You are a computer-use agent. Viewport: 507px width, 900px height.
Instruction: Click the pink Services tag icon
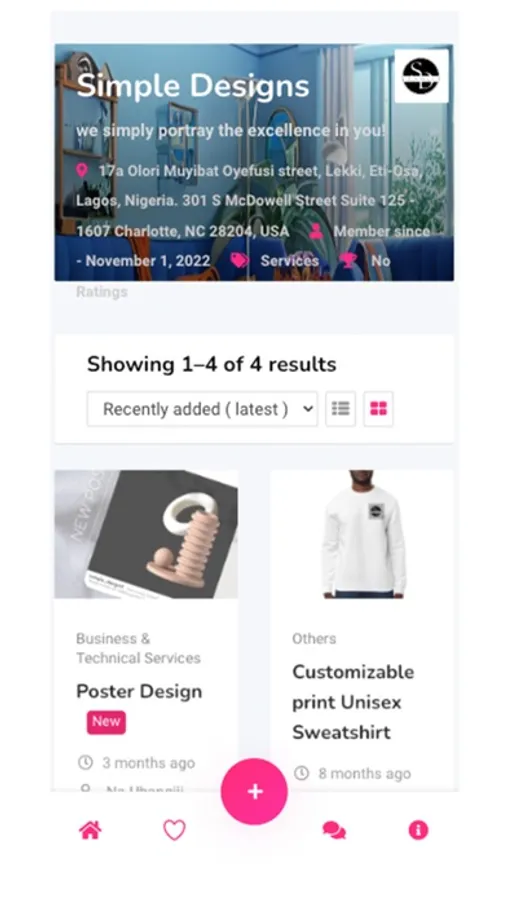[239, 261]
